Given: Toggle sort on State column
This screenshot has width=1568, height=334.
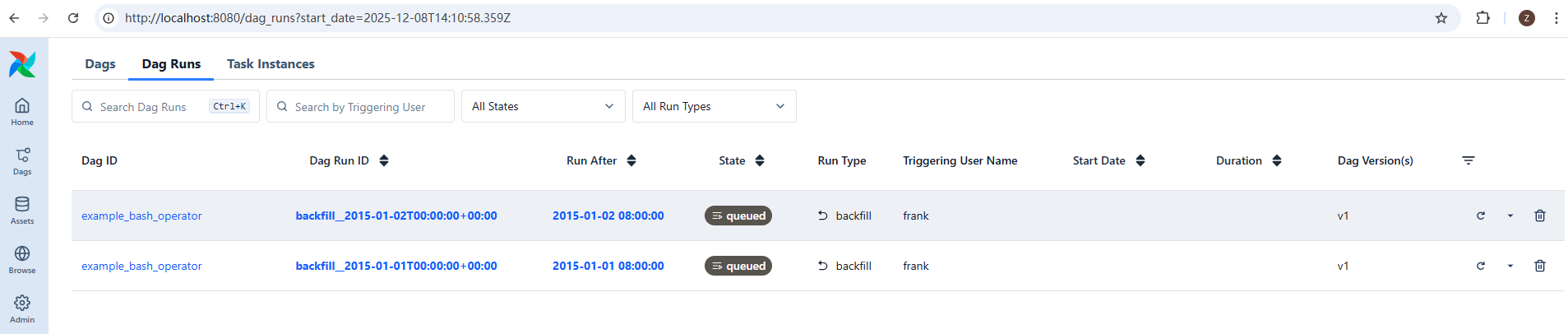Looking at the screenshot, I should point(759,160).
